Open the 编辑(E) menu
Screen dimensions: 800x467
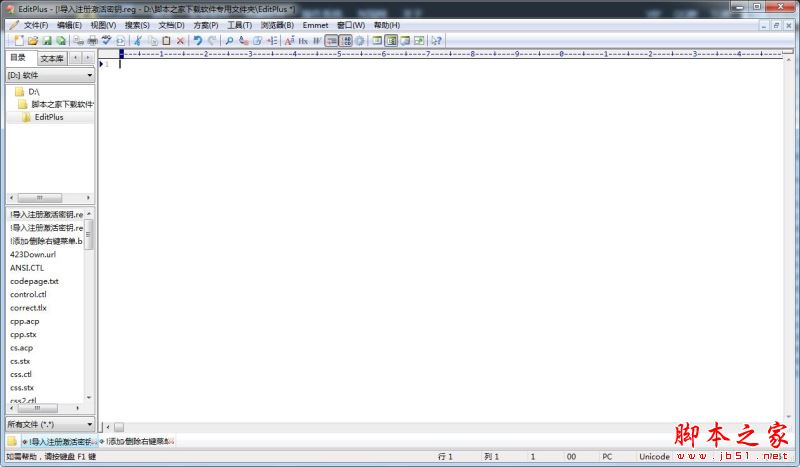click(x=69, y=25)
